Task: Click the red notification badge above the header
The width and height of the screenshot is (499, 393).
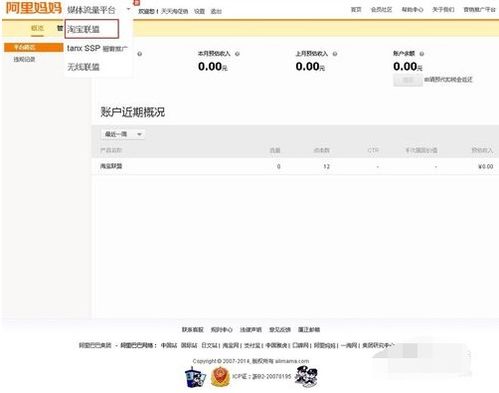Action: [136, 2]
